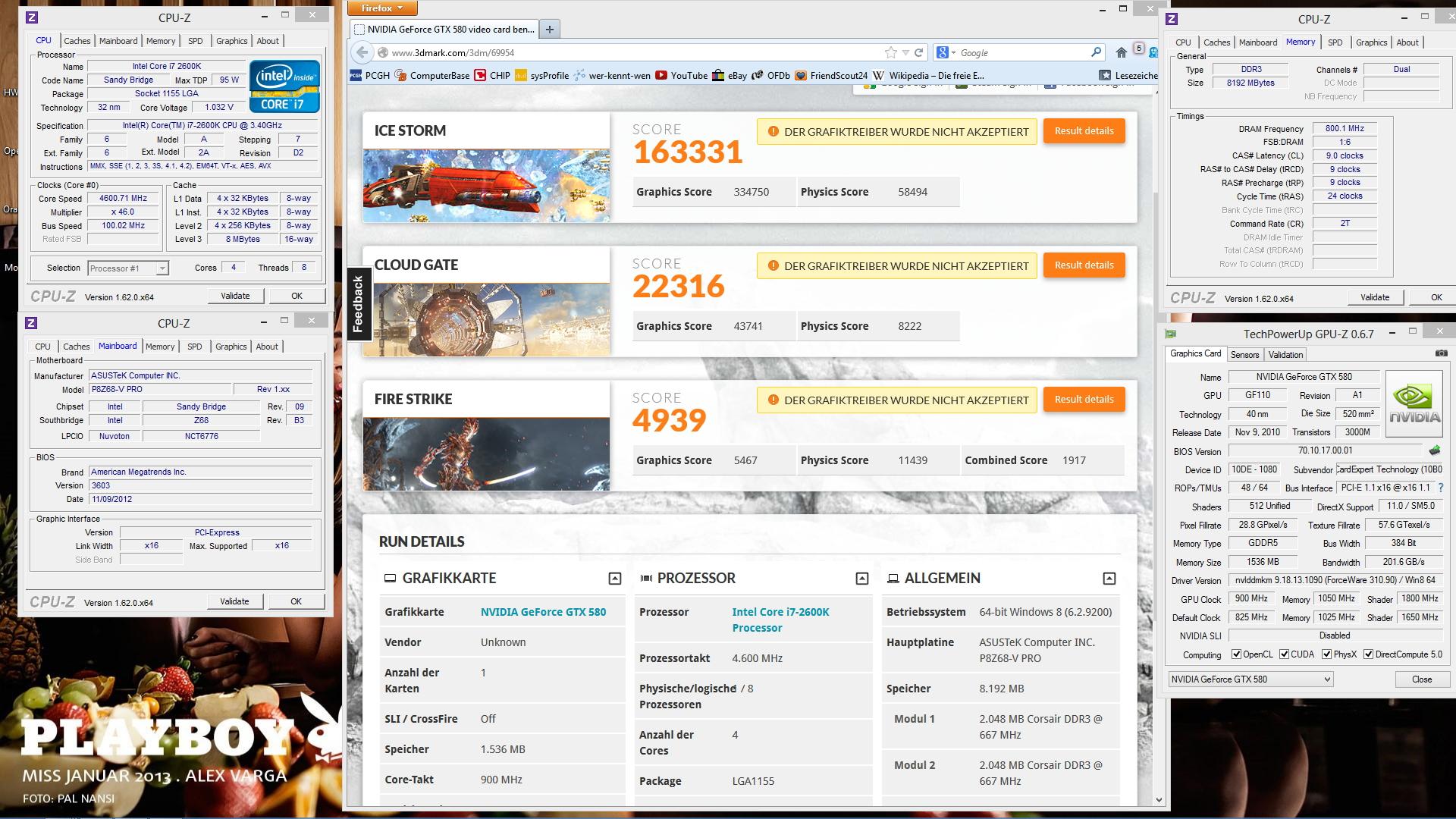Click the Firefox vertical scrollbar down arrow
The width and height of the screenshot is (1456, 819).
(x=1158, y=799)
